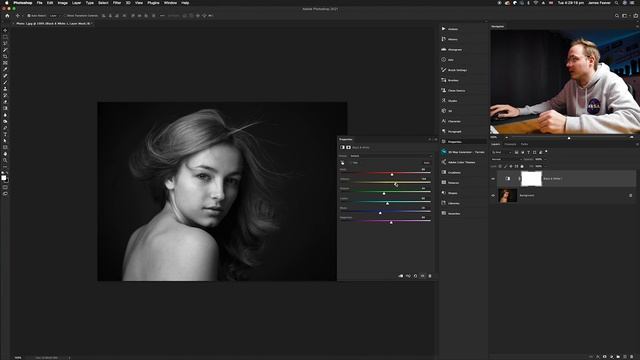Open the 3D Map Generator Terrain panel

463,152
